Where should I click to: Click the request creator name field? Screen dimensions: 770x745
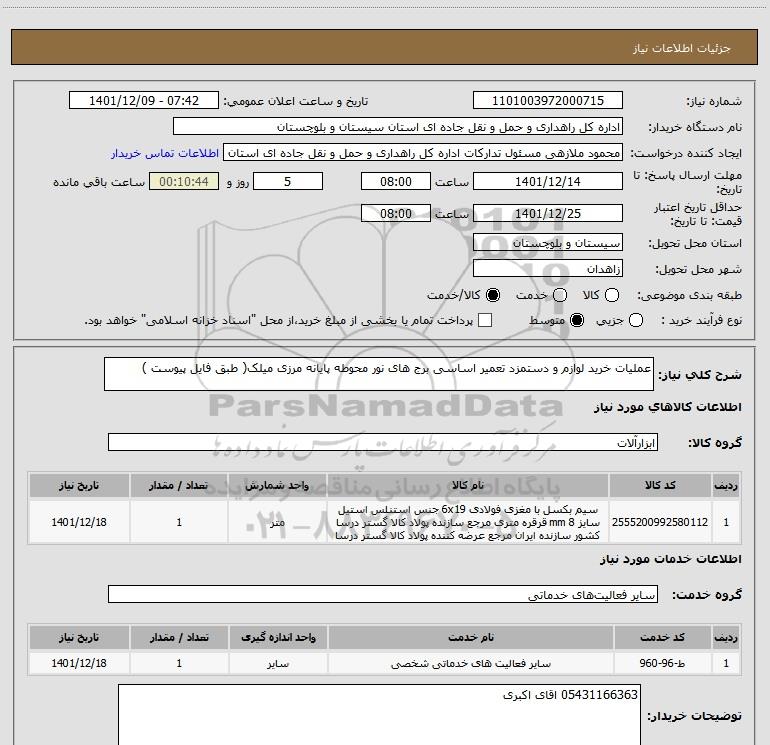pyautogui.click(x=423, y=153)
